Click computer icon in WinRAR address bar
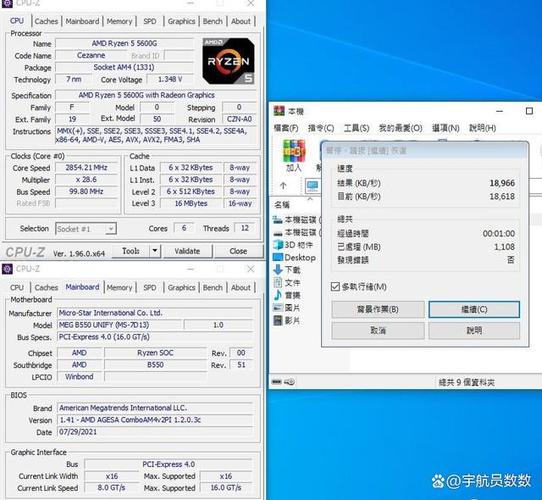The image size is (542, 500). (312, 186)
